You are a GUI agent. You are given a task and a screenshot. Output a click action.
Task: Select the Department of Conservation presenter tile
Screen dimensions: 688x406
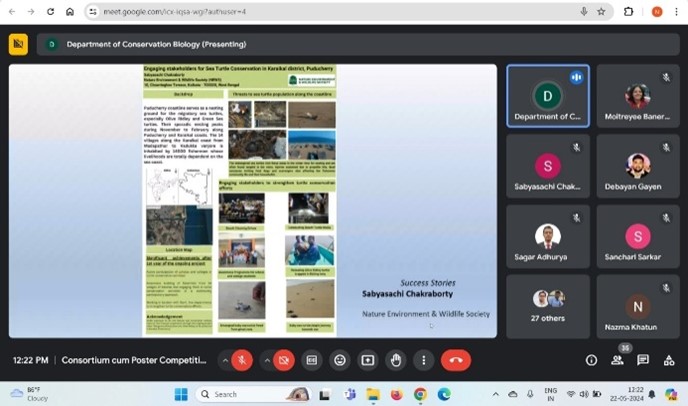click(x=547, y=96)
